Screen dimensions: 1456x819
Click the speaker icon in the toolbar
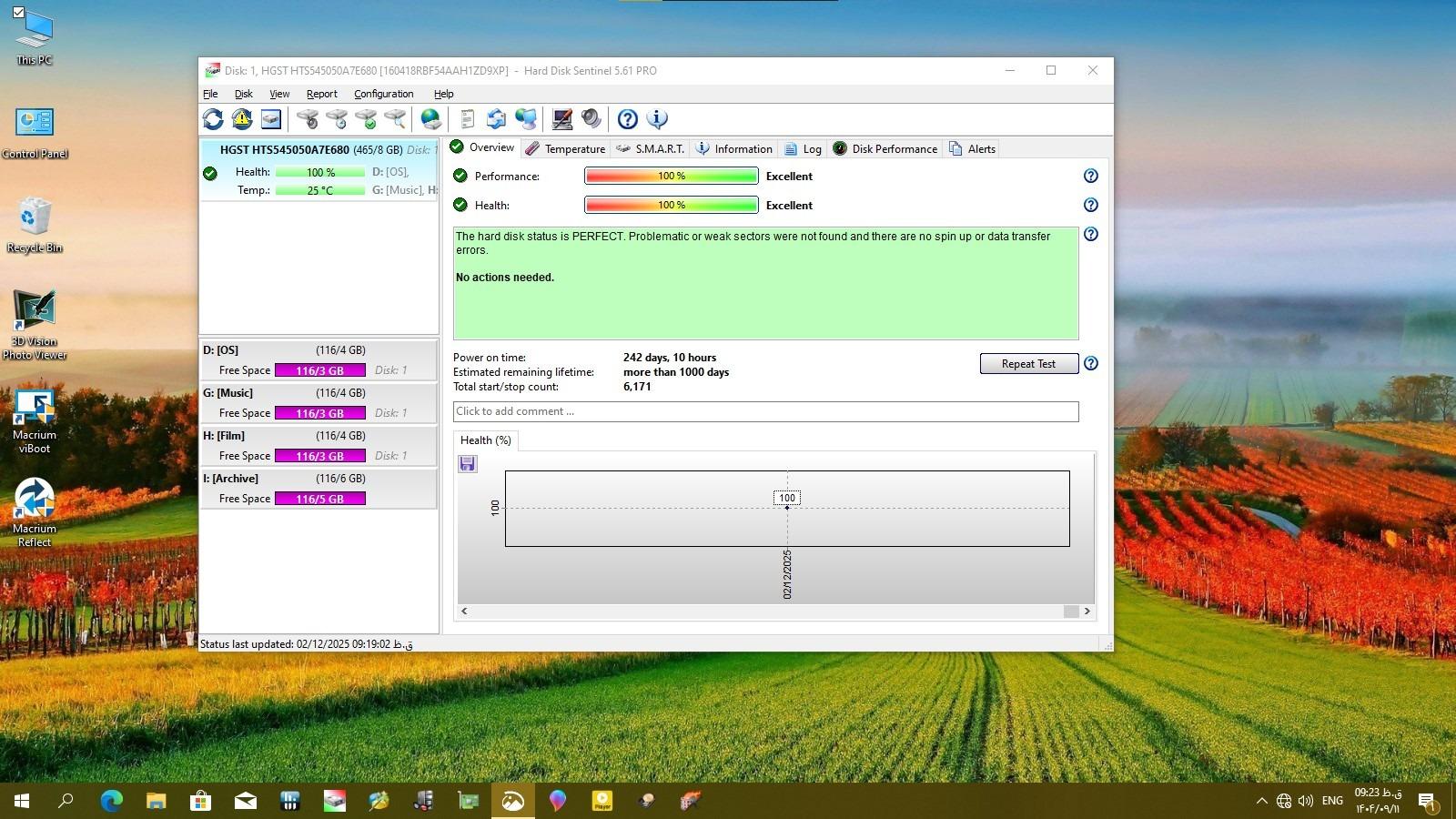tap(591, 119)
